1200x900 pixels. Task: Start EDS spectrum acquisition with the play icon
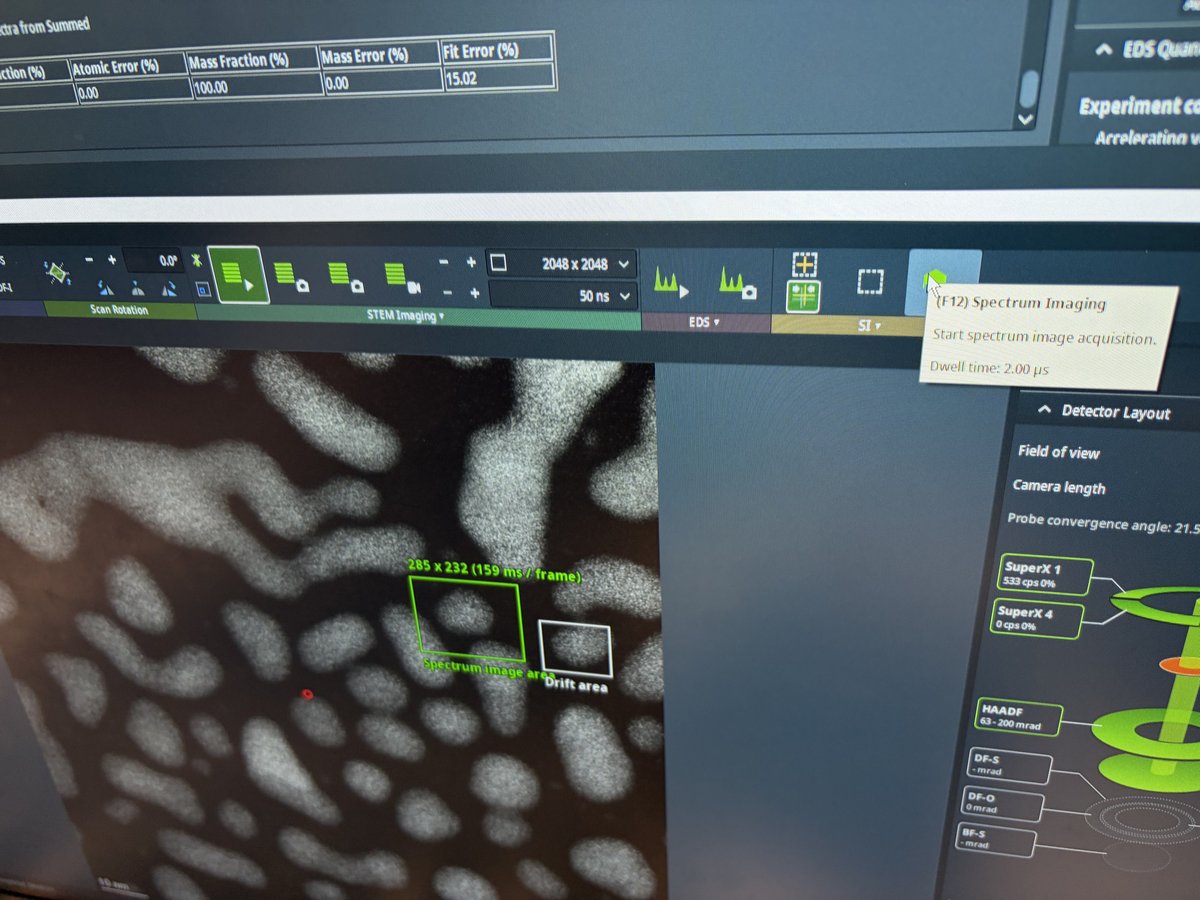[x=671, y=281]
